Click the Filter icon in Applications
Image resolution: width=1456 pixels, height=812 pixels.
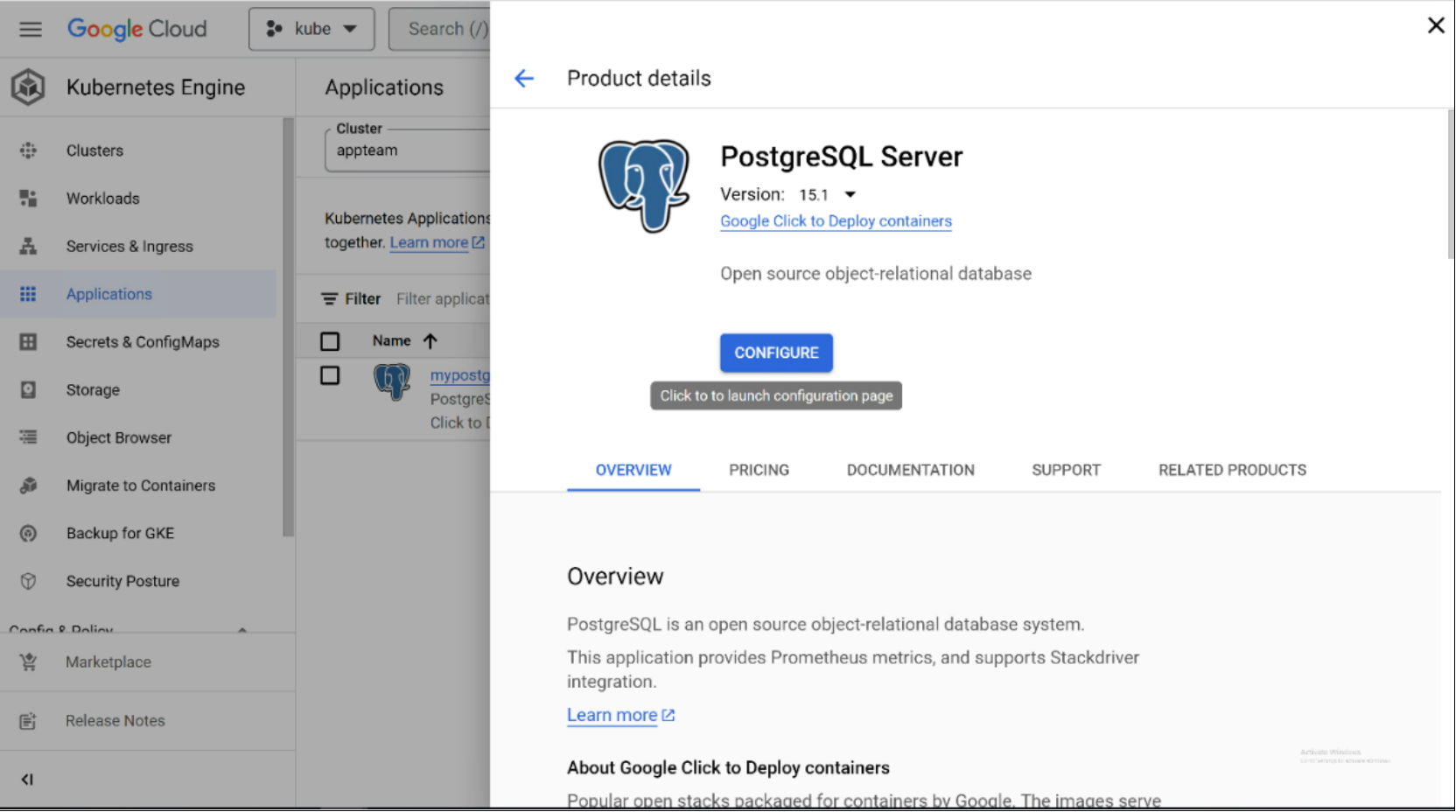pos(329,299)
